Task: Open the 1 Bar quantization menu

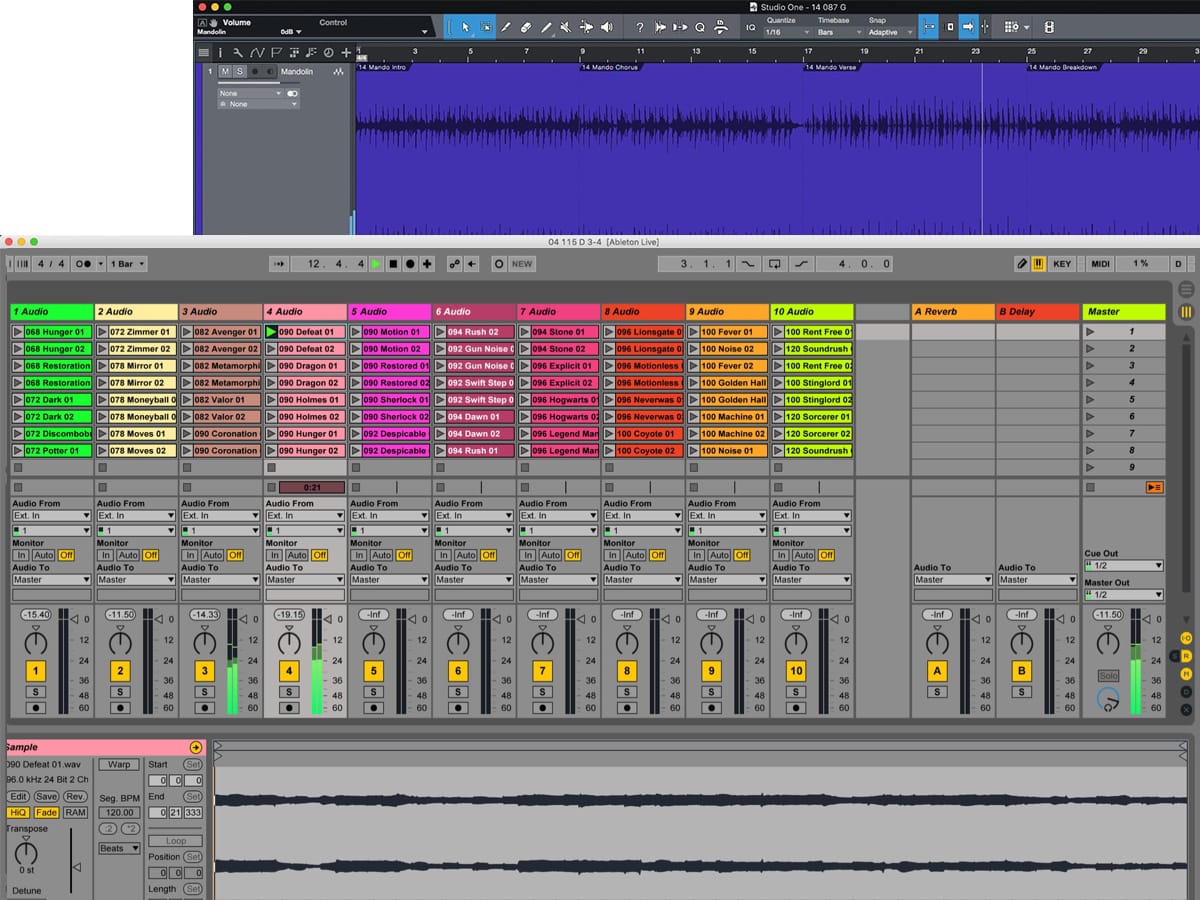Action: click(x=128, y=264)
